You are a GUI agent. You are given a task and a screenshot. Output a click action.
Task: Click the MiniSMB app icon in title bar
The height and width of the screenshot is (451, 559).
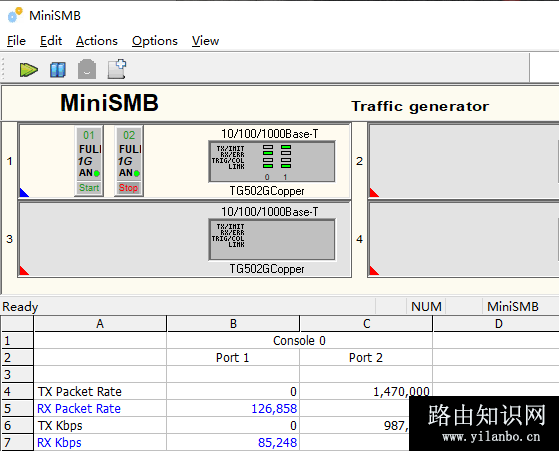pyautogui.click(x=15, y=15)
